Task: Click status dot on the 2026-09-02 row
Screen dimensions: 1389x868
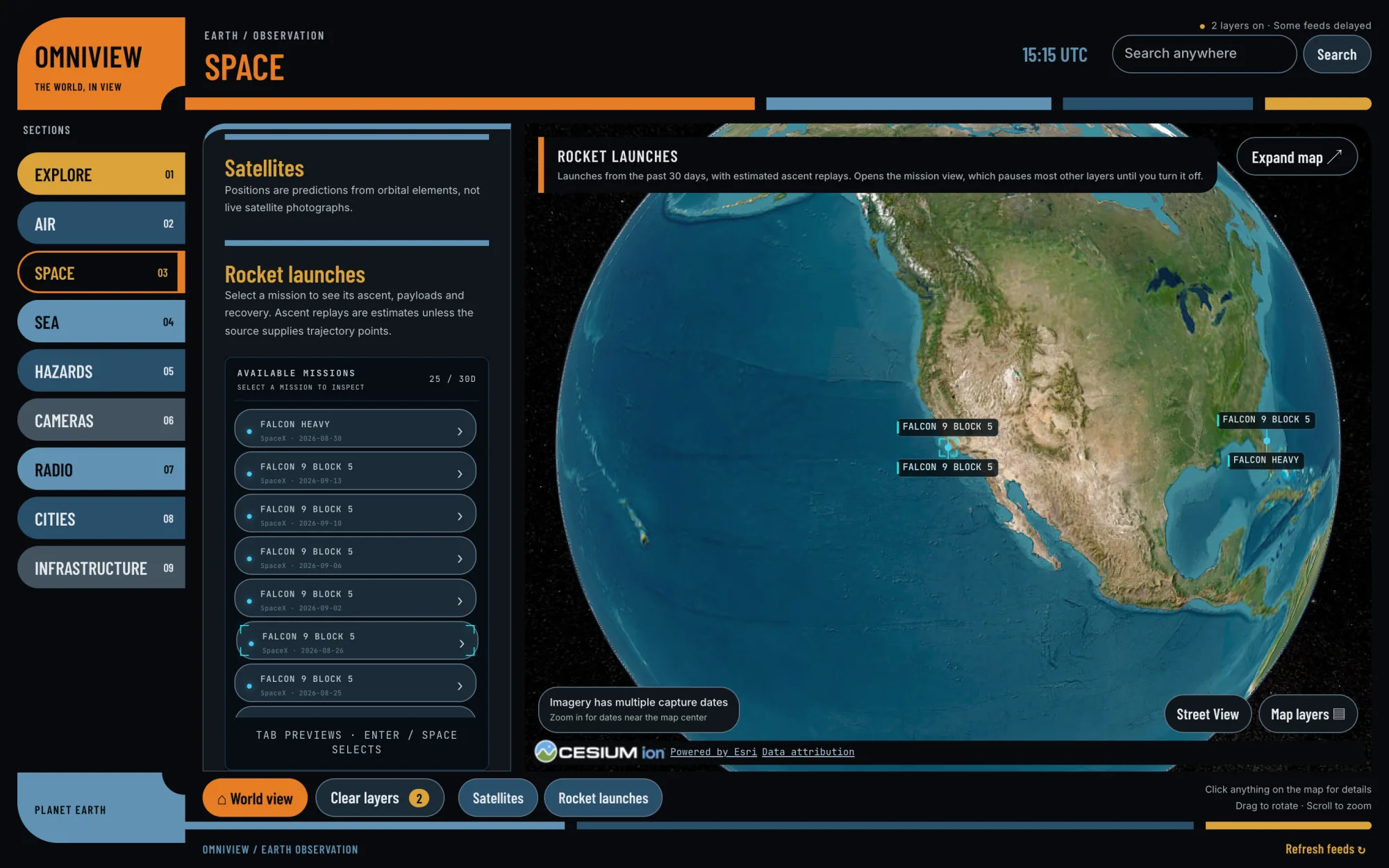Action: [249, 601]
